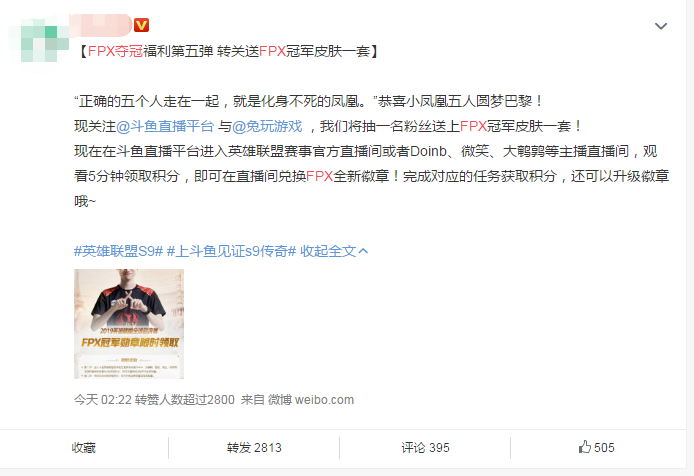Image resolution: width=694 pixels, height=476 pixels.
Task: Click the 今天 02:22 timestamp
Action: (x=103, y=400)
